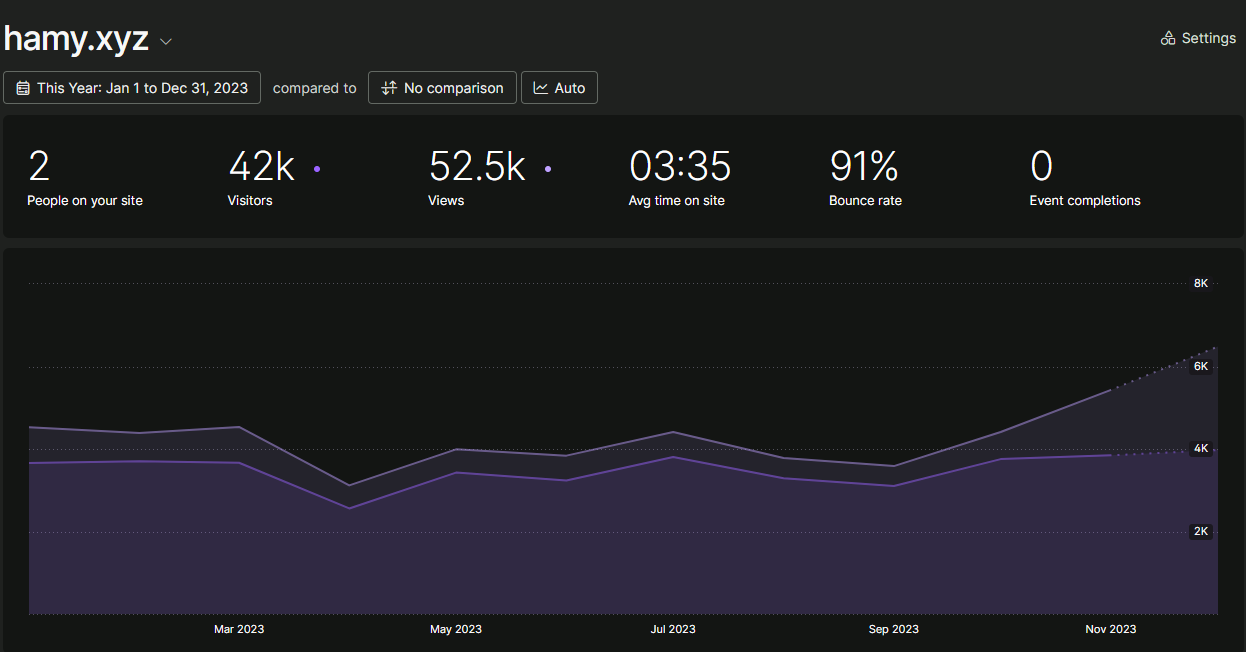Open the Settings page
This screenshot has width=1246, height=652.
(x=1198, y=37)
